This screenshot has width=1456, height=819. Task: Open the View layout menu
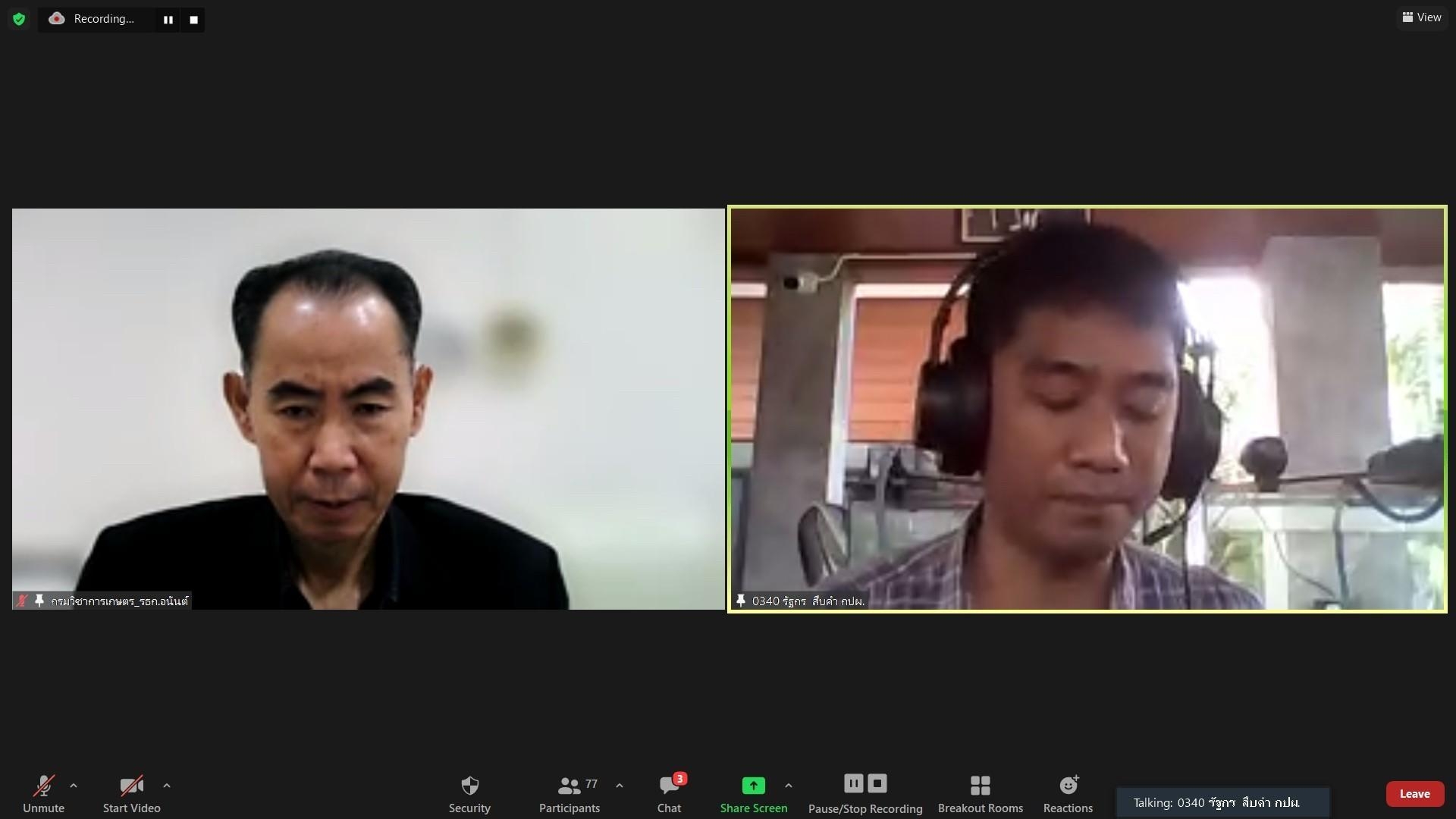1422,17
